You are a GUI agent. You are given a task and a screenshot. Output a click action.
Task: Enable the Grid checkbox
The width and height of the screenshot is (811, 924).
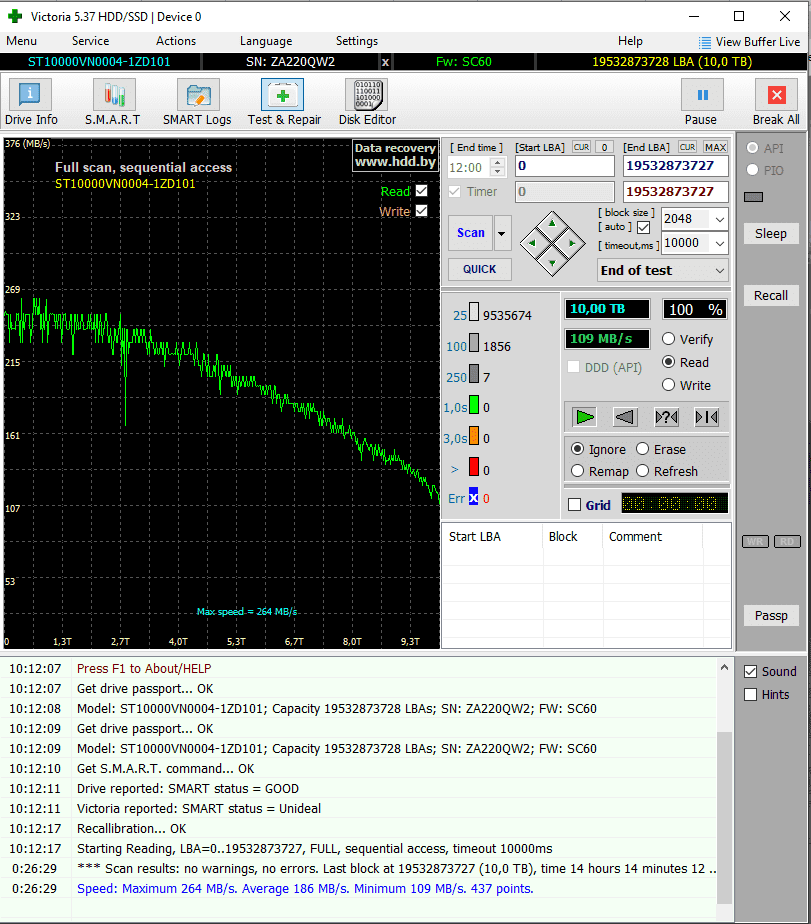click(574, 505)
